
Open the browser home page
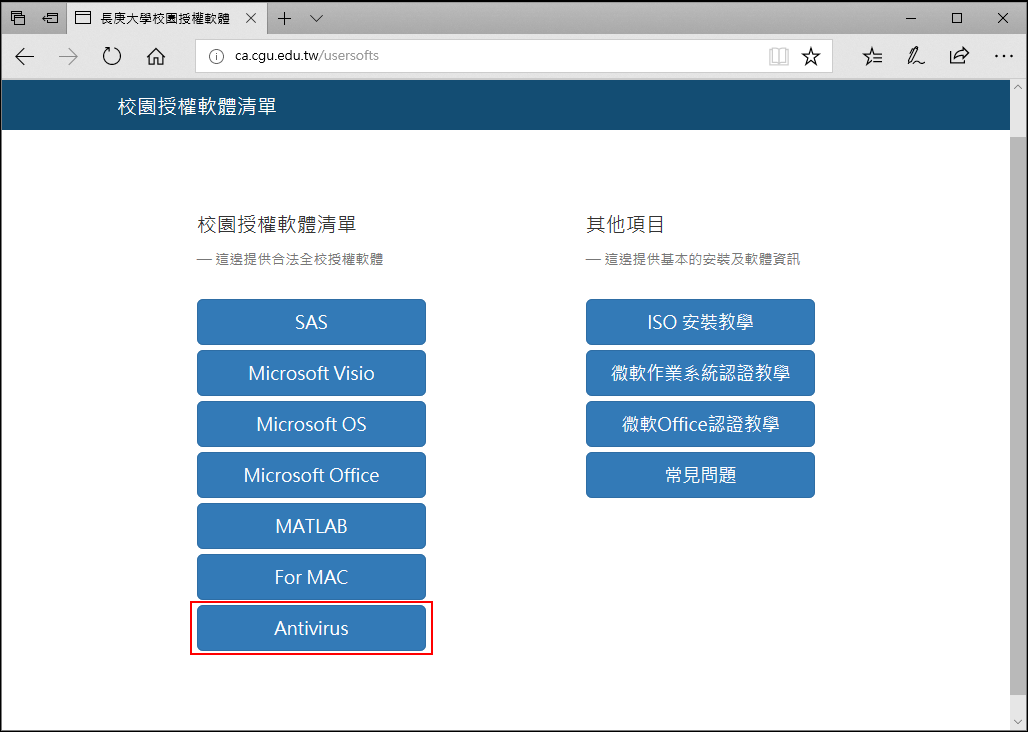tap(155, 56)
